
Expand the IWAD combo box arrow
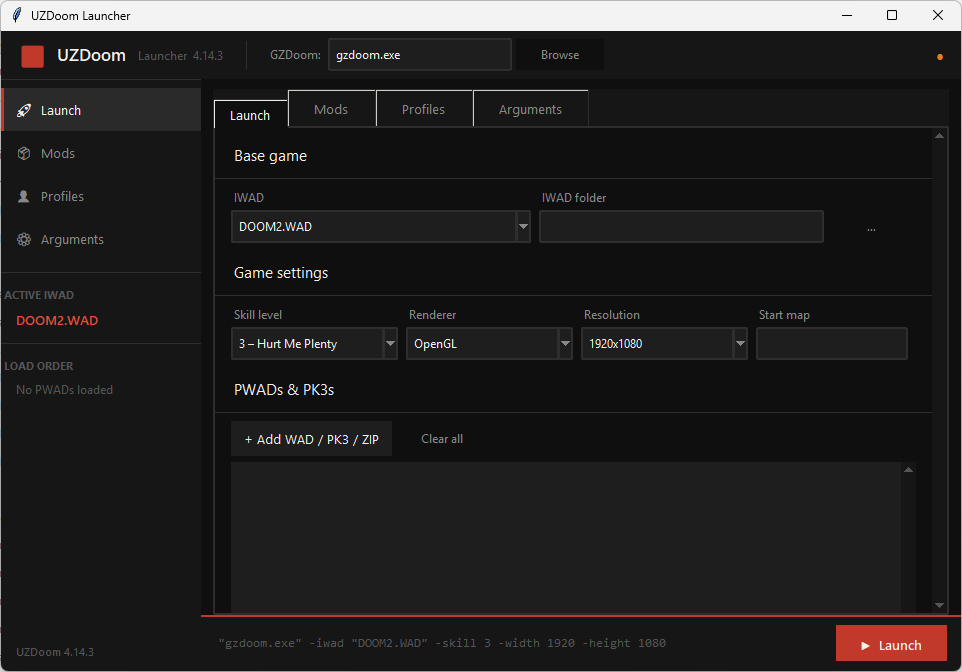coord(523,226)
